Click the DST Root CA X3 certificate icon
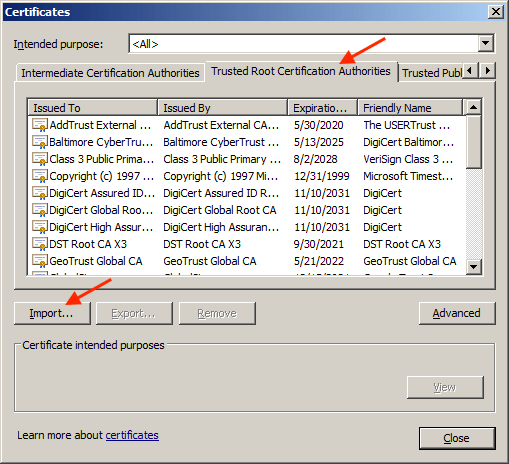Viewport: 509px width, 464px height. pos(39,244)
